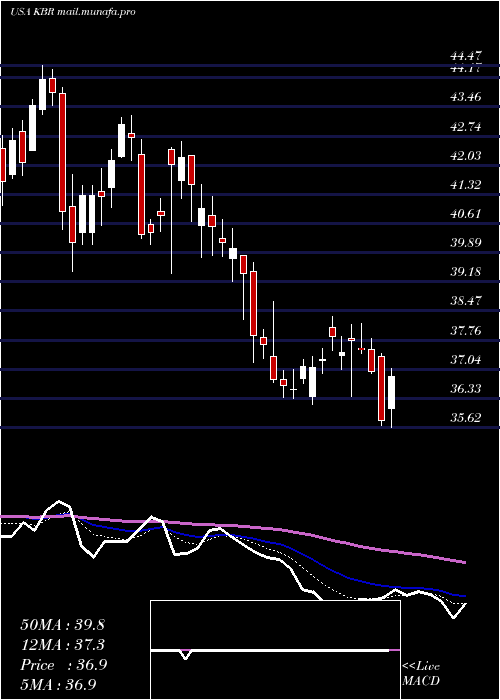Click the 39.89 price axis label
The image size is (500, 700).
point(466,243)
